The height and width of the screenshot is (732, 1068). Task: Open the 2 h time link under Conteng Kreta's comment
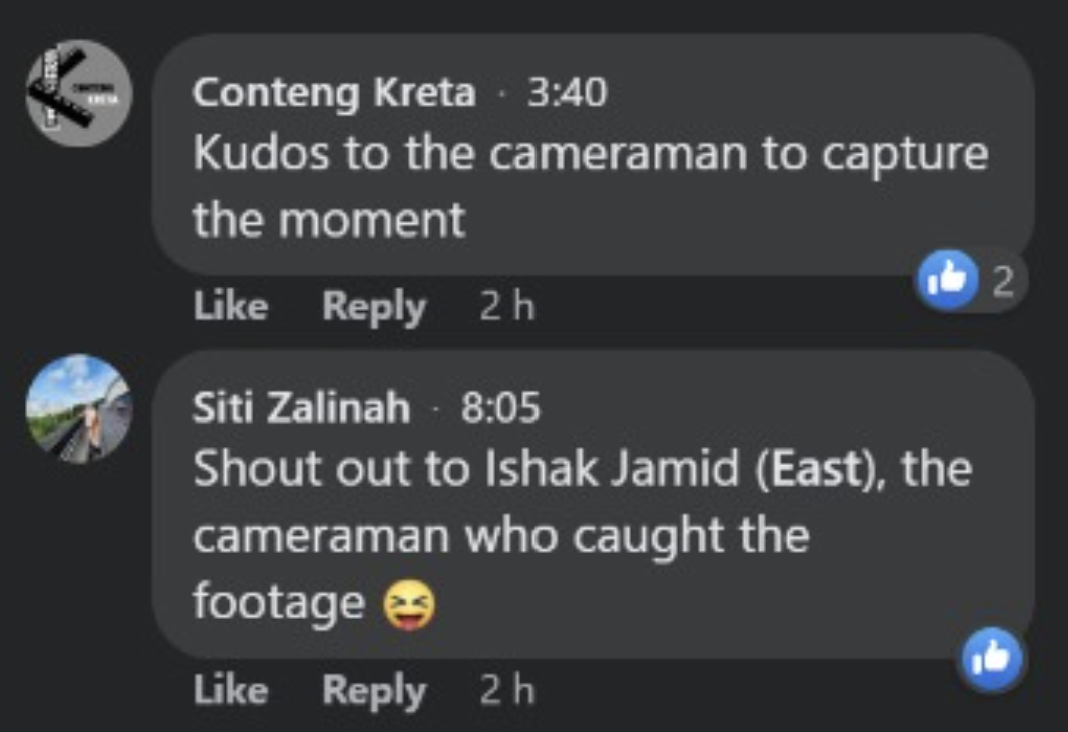[x=507, y=306]
